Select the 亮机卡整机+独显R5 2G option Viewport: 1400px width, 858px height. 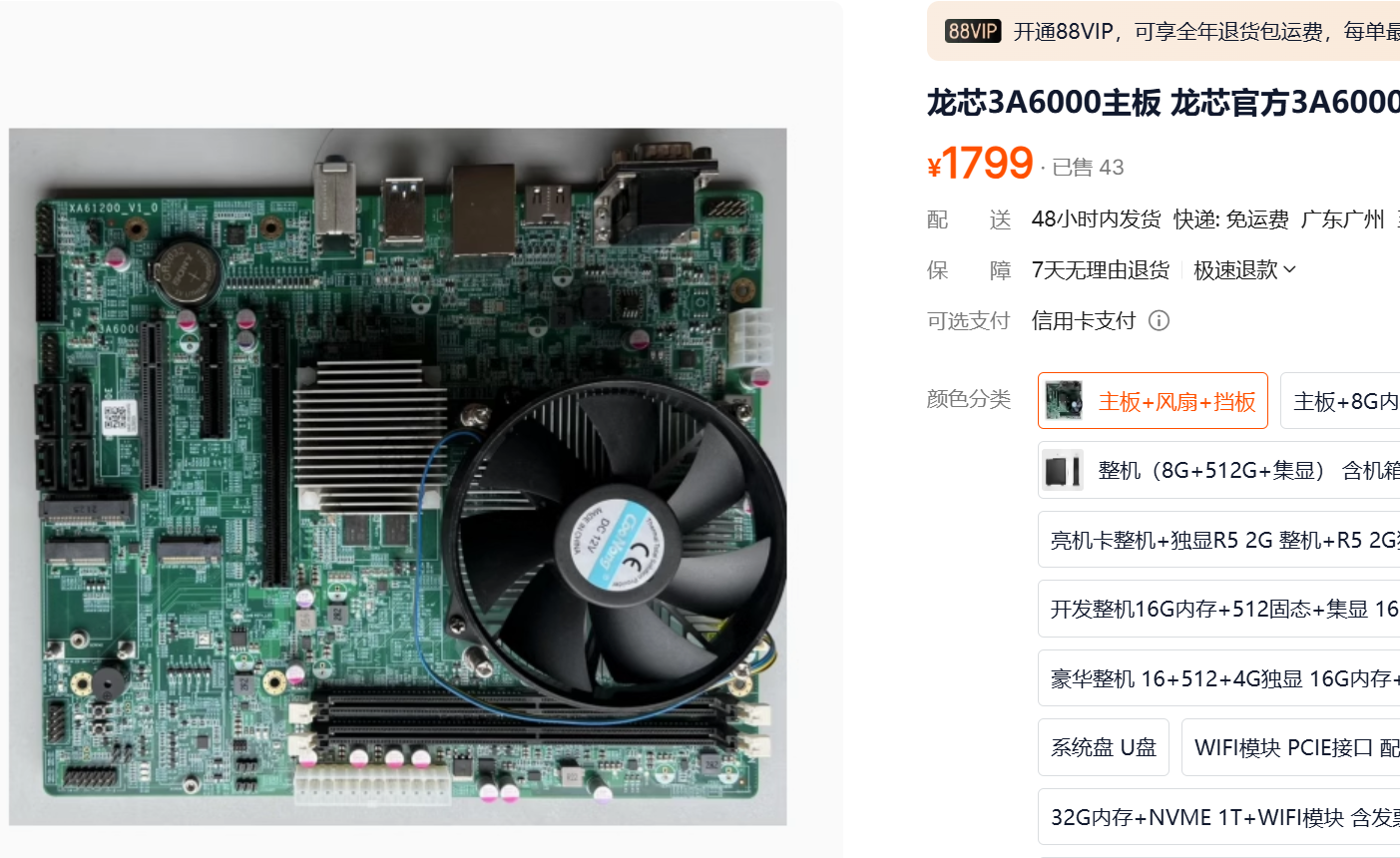click(1219, 540)
